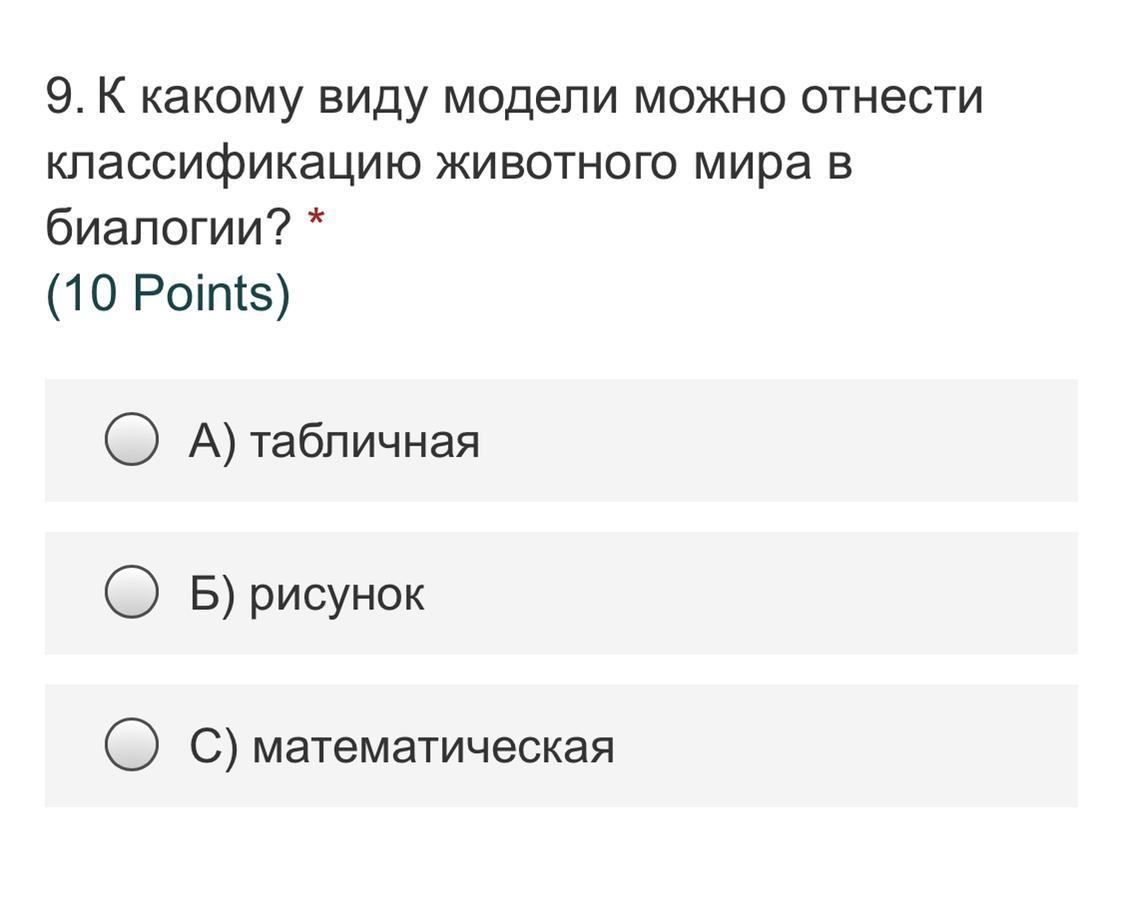
Task: Click the word 'отнести' in the question
Action: coord(892,97)
